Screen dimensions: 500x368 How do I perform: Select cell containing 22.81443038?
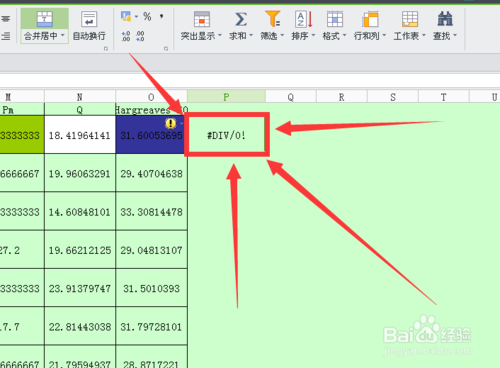point(80,327)
